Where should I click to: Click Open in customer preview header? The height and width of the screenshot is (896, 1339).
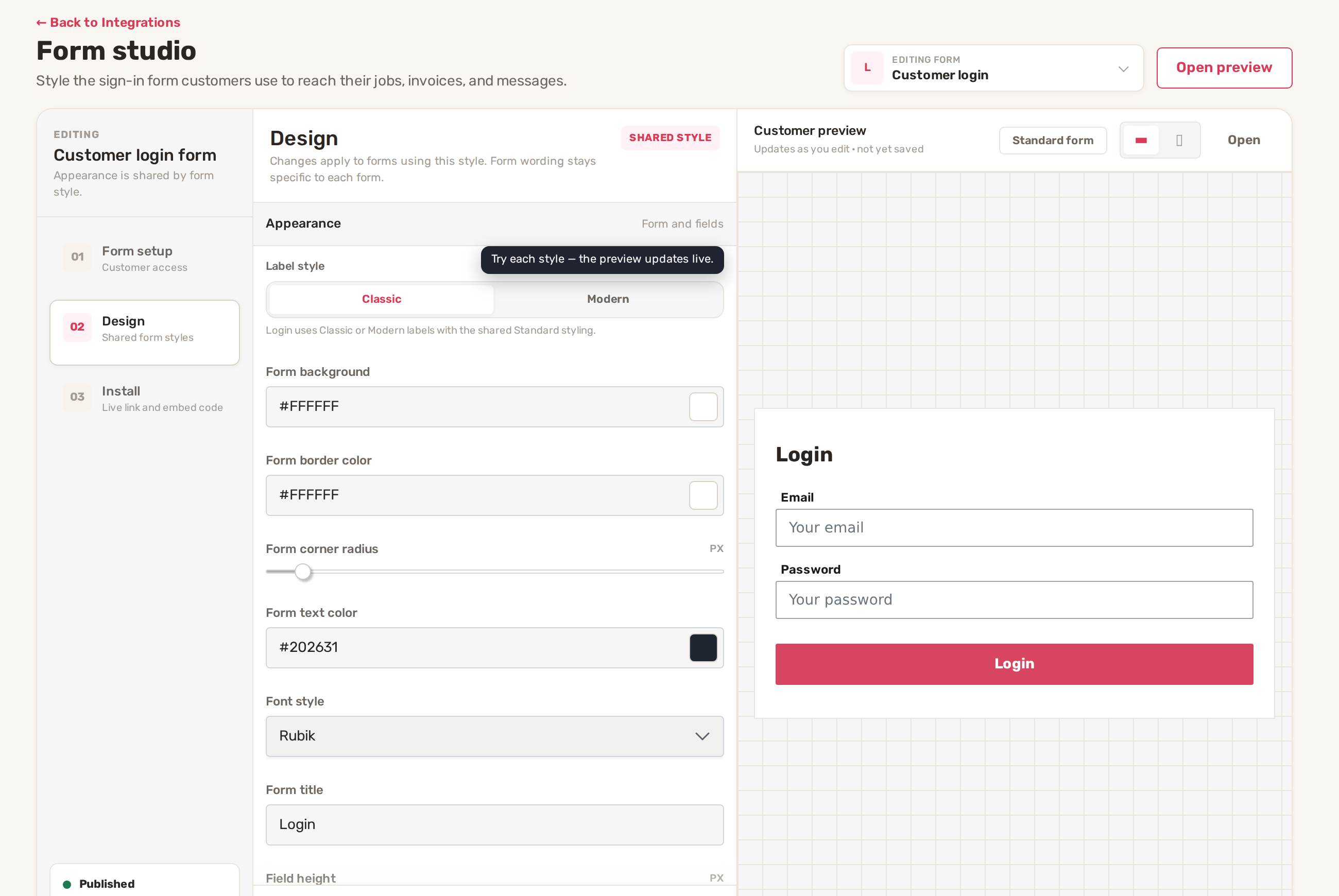click(x=1243, y=140)
